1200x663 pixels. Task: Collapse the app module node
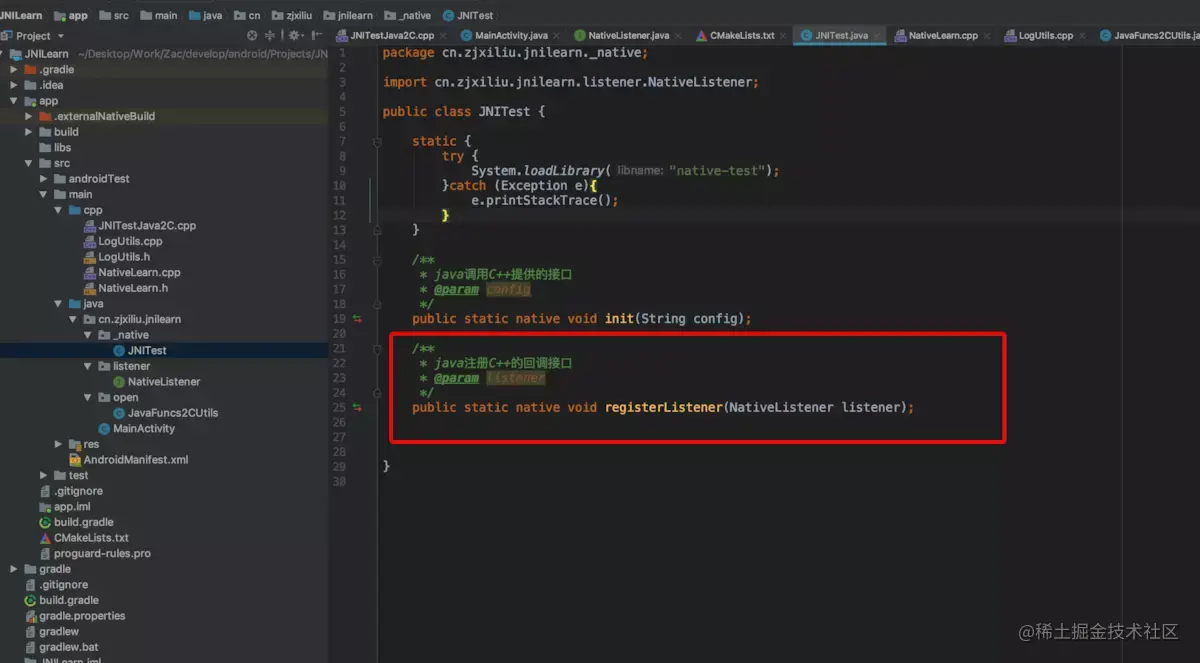[14, 101]
